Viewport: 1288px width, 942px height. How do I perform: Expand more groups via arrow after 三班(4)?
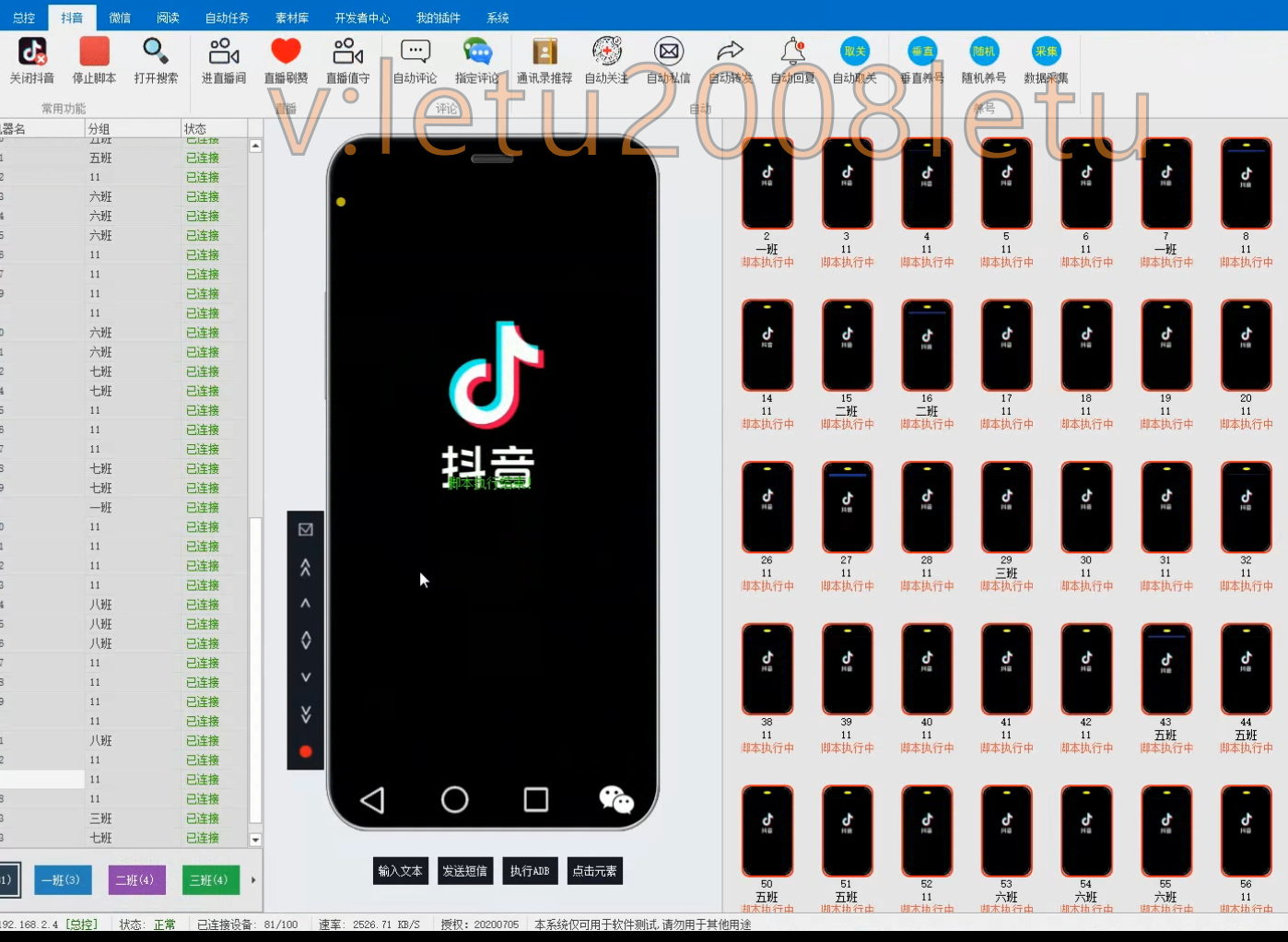coord(255,880)
